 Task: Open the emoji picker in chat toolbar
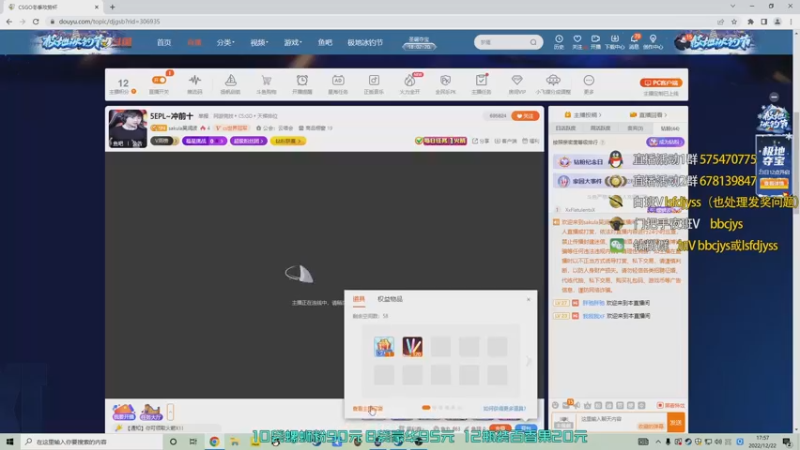tap(556, 405)
